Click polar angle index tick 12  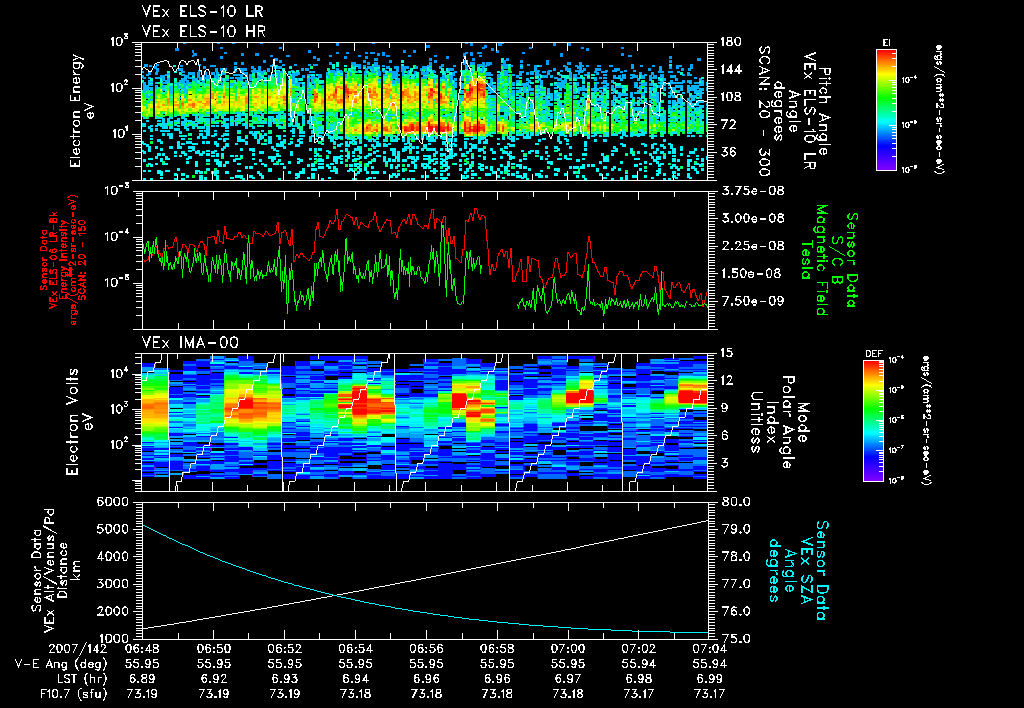click(x=726, y=380)
